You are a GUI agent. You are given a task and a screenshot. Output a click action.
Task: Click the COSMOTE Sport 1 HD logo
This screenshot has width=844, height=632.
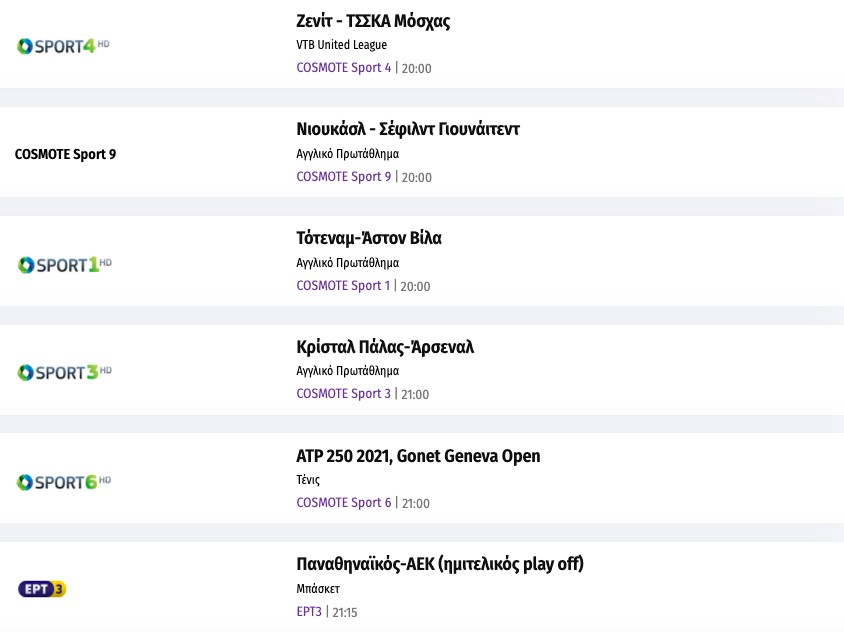pyautogui.click(x=64, y=264)
